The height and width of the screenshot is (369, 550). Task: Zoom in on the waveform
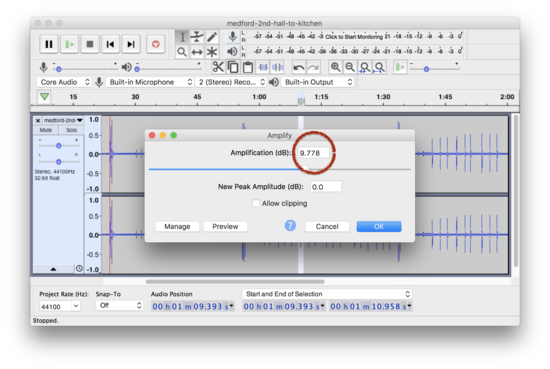[335, 67]
